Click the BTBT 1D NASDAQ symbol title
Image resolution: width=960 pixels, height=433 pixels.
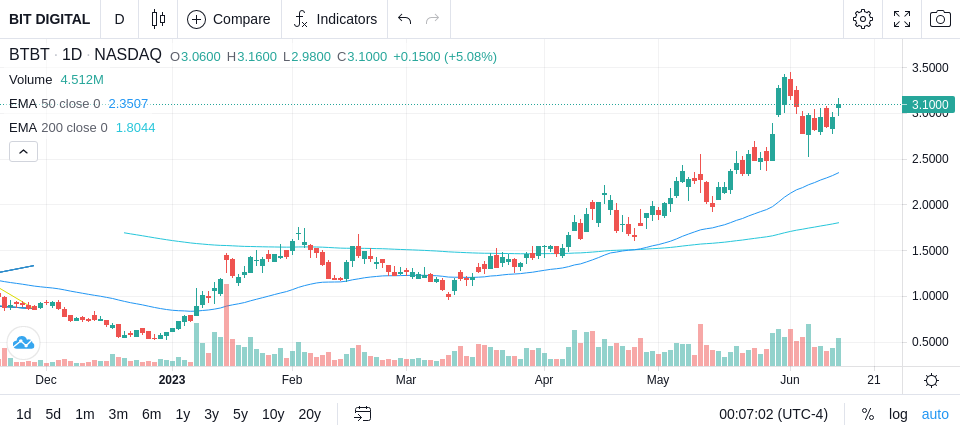pos(85,55)
